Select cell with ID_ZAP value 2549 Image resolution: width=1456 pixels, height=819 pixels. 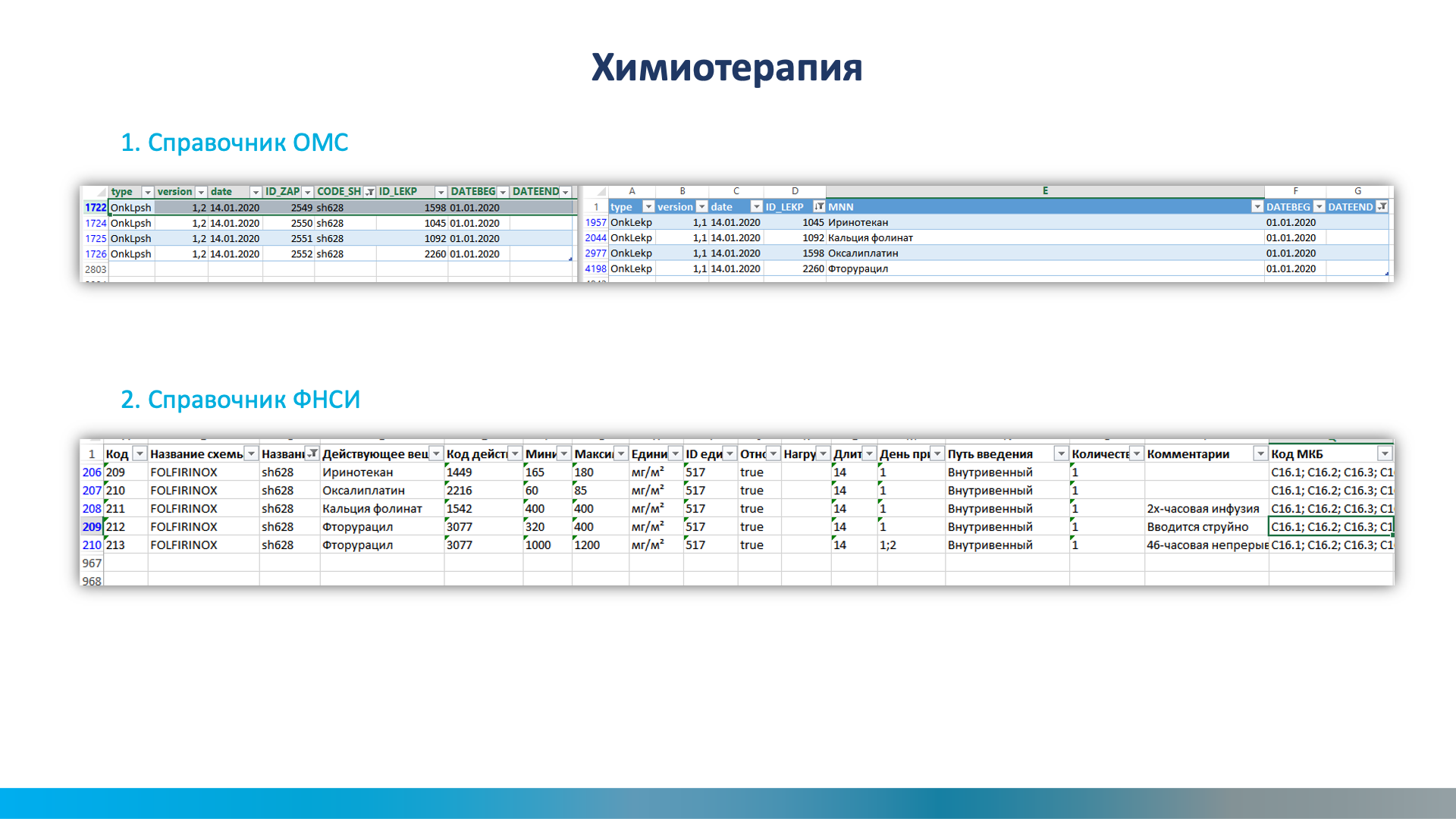pyautogui.click(x=288, y=208)
